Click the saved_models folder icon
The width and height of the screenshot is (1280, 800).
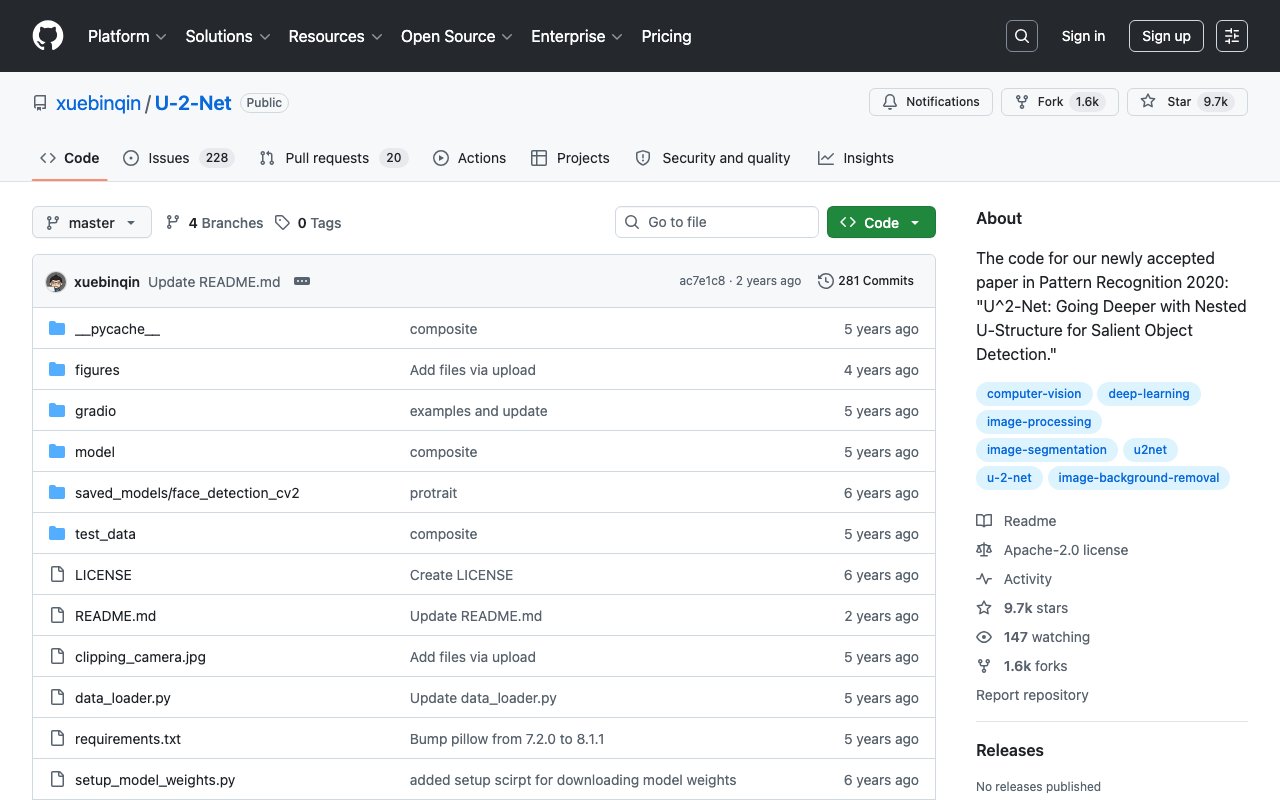[x=57, y=493]
